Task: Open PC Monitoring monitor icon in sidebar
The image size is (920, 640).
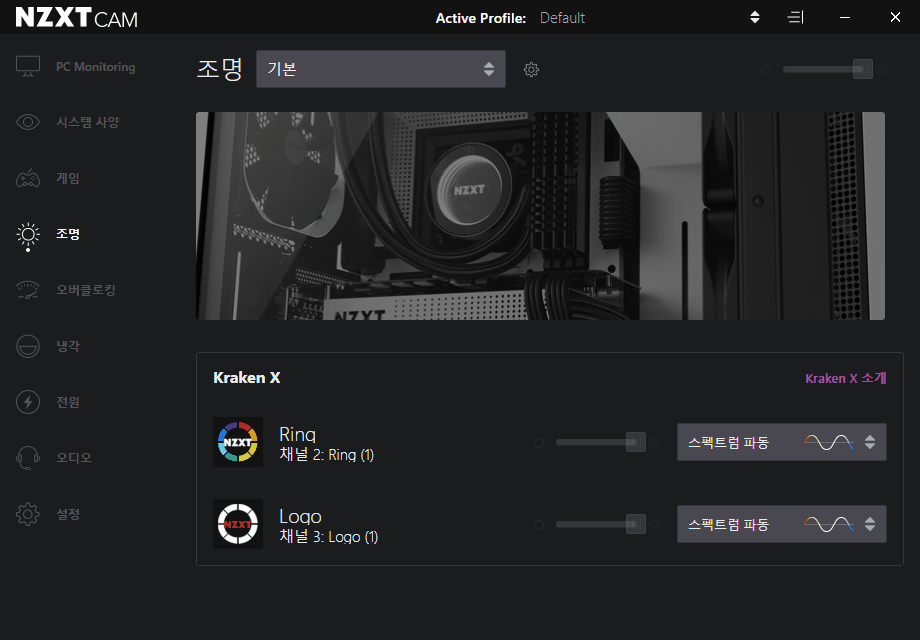Action: 28,66
